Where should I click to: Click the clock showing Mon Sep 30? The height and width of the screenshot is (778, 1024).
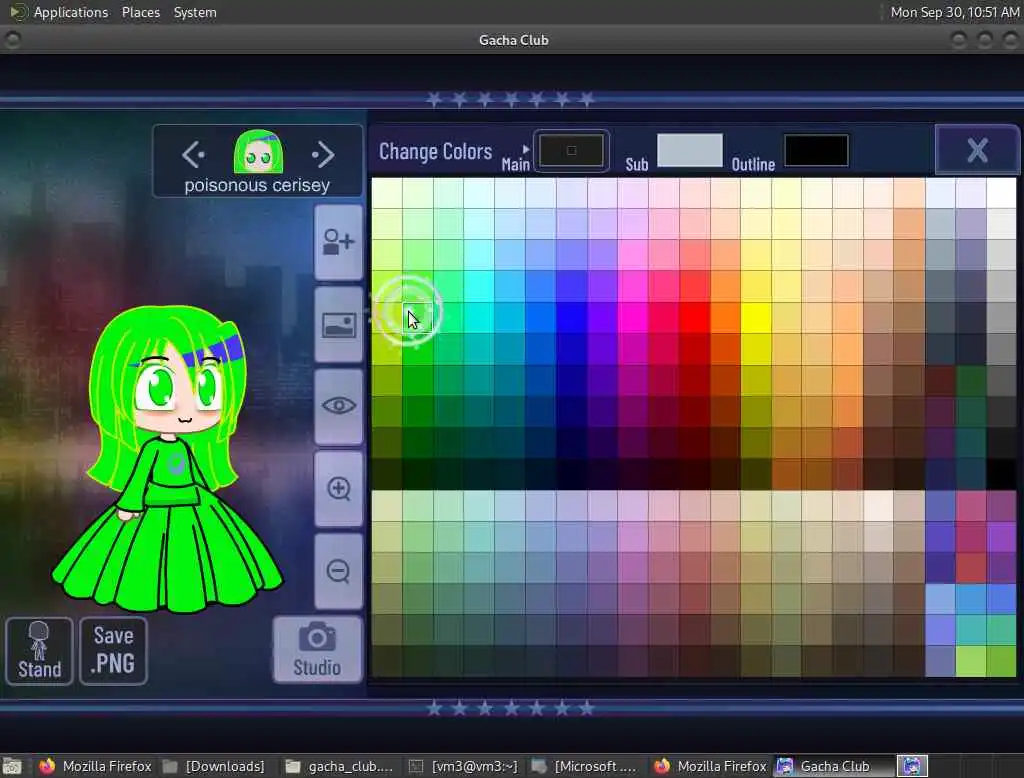pyautogui.click(x=955, y=12)
